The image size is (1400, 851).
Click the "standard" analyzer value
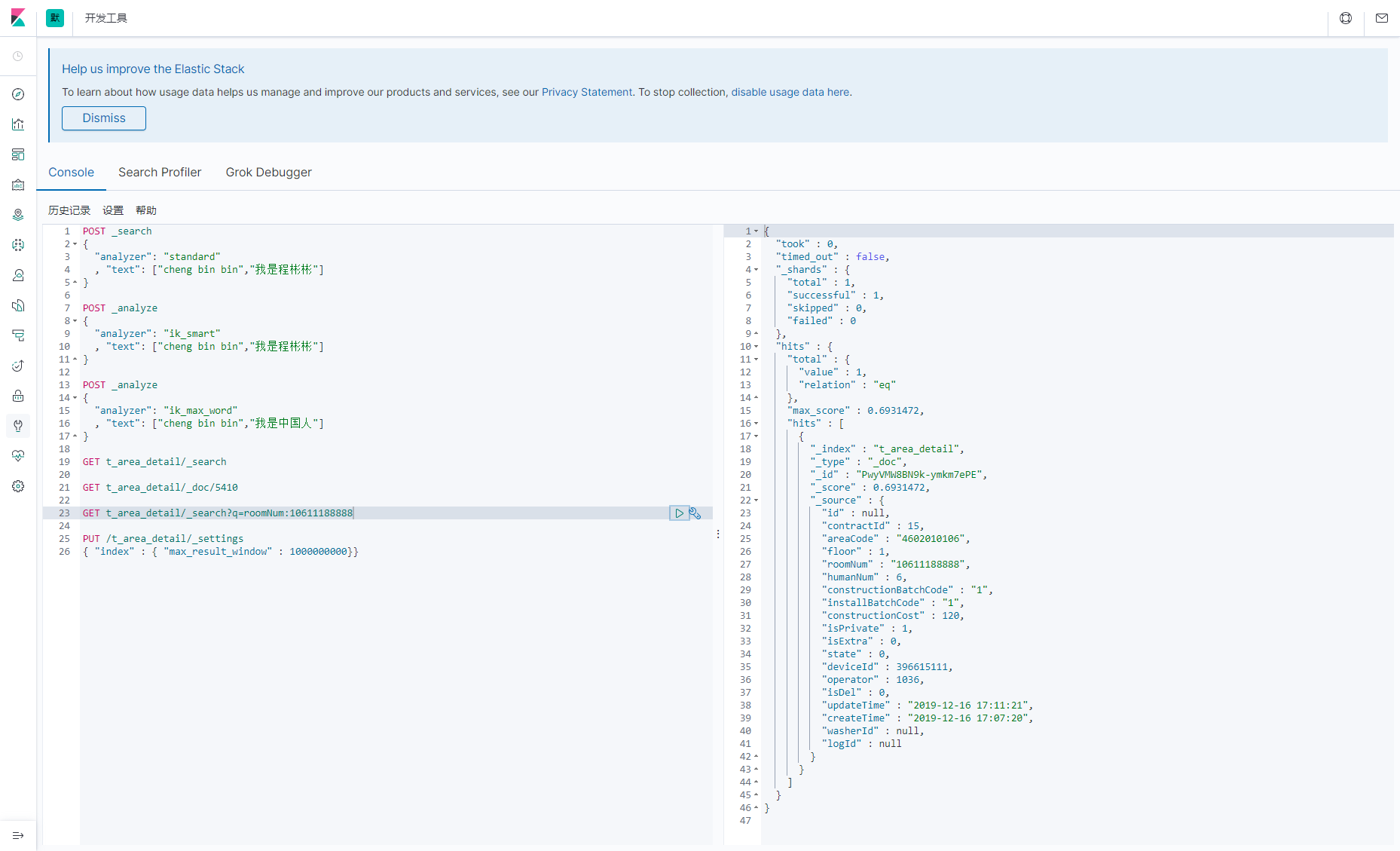(x=192, y=257)
